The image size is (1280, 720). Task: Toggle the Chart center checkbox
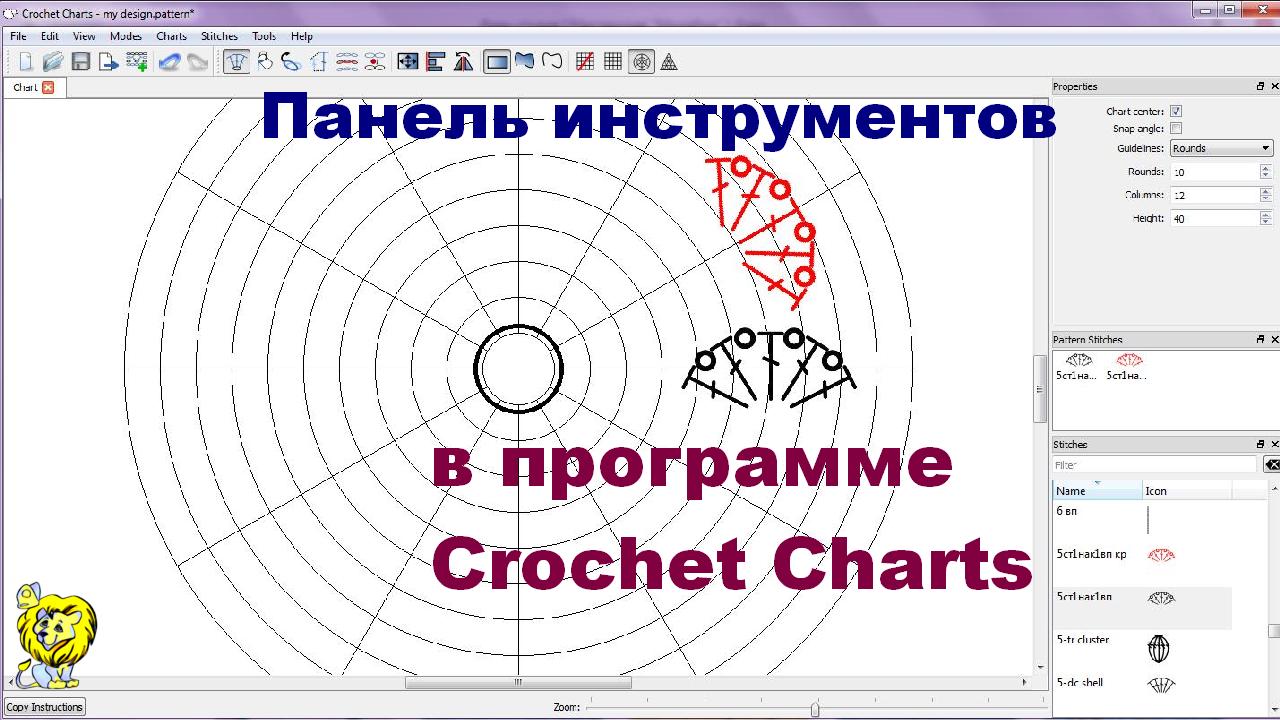1176,111
